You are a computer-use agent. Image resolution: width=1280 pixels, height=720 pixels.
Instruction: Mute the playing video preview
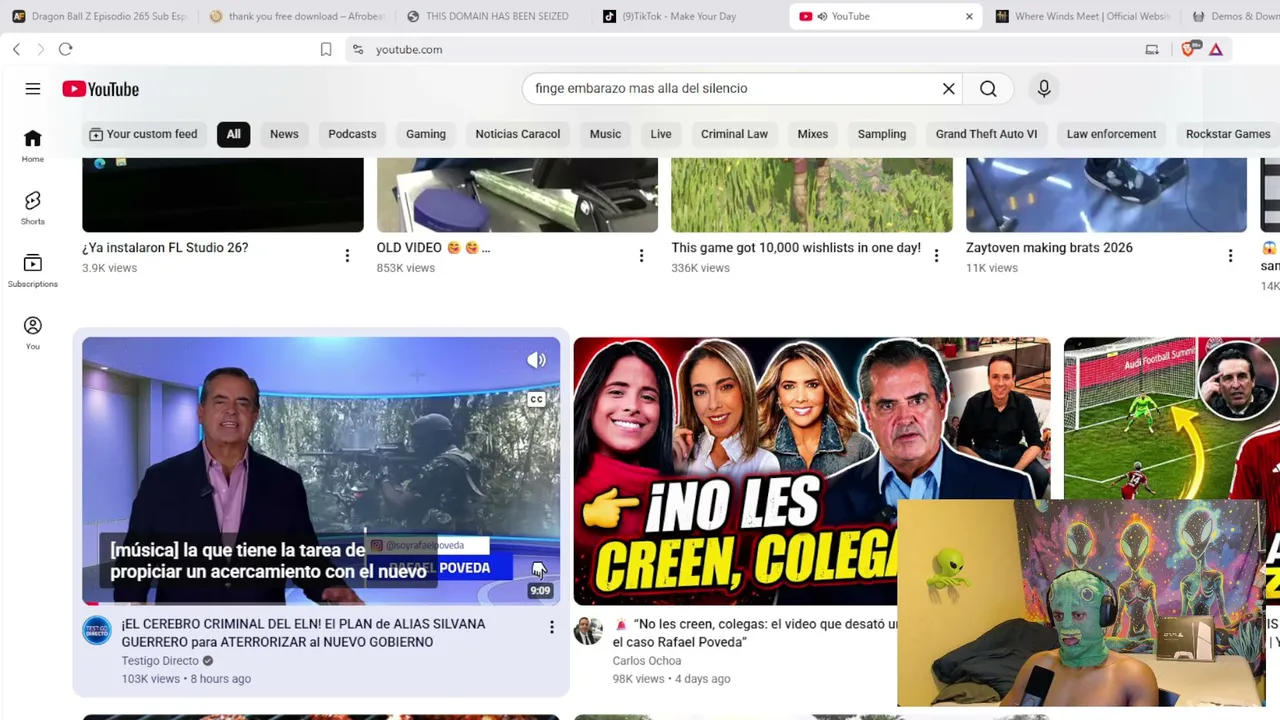[x=536, y=360]
